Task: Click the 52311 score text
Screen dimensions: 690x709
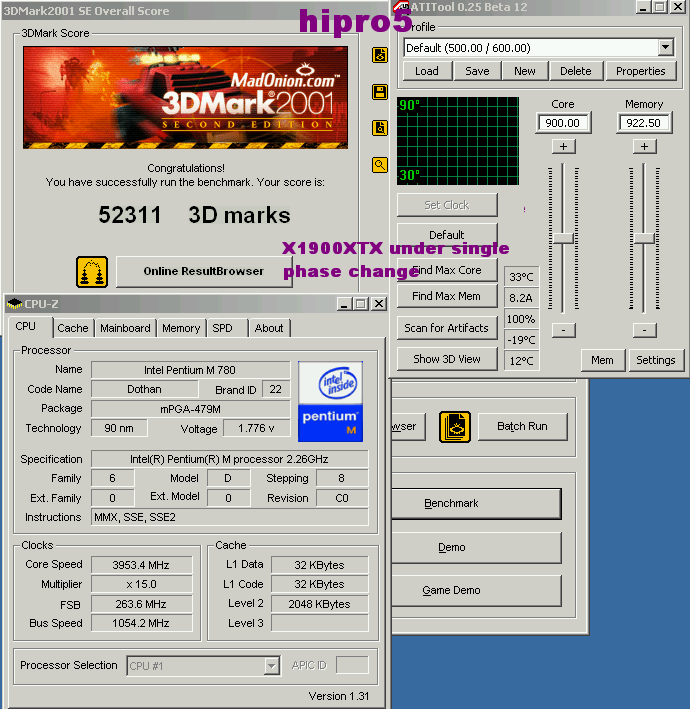Action: click(130, 215)
